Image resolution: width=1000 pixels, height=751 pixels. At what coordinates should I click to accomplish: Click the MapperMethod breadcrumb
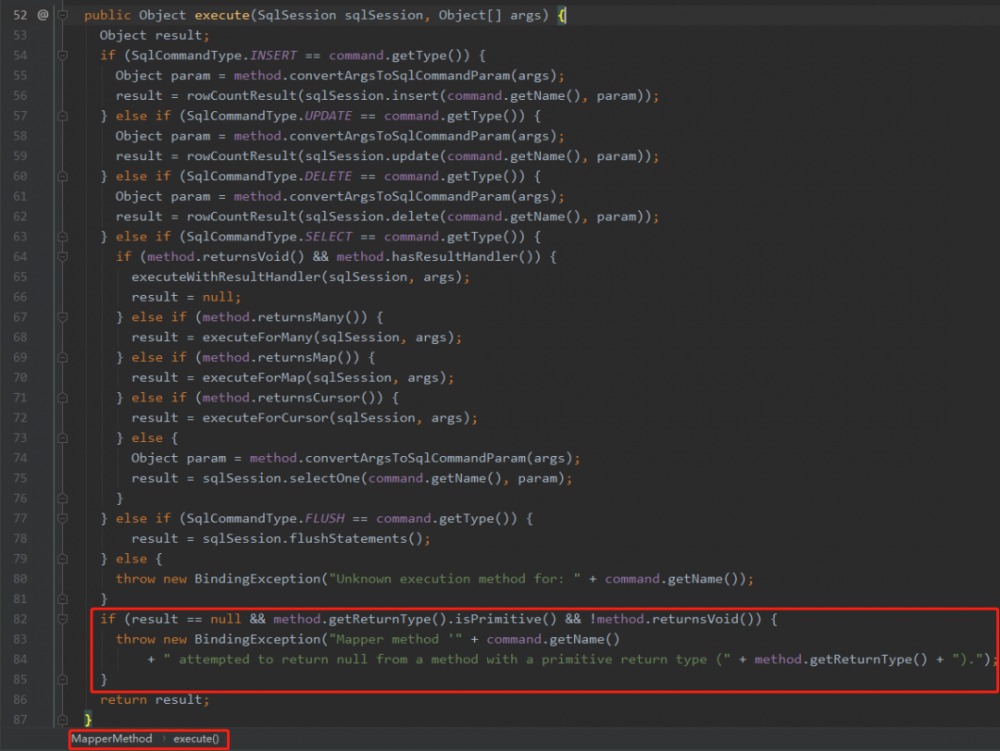click(112, 738)
